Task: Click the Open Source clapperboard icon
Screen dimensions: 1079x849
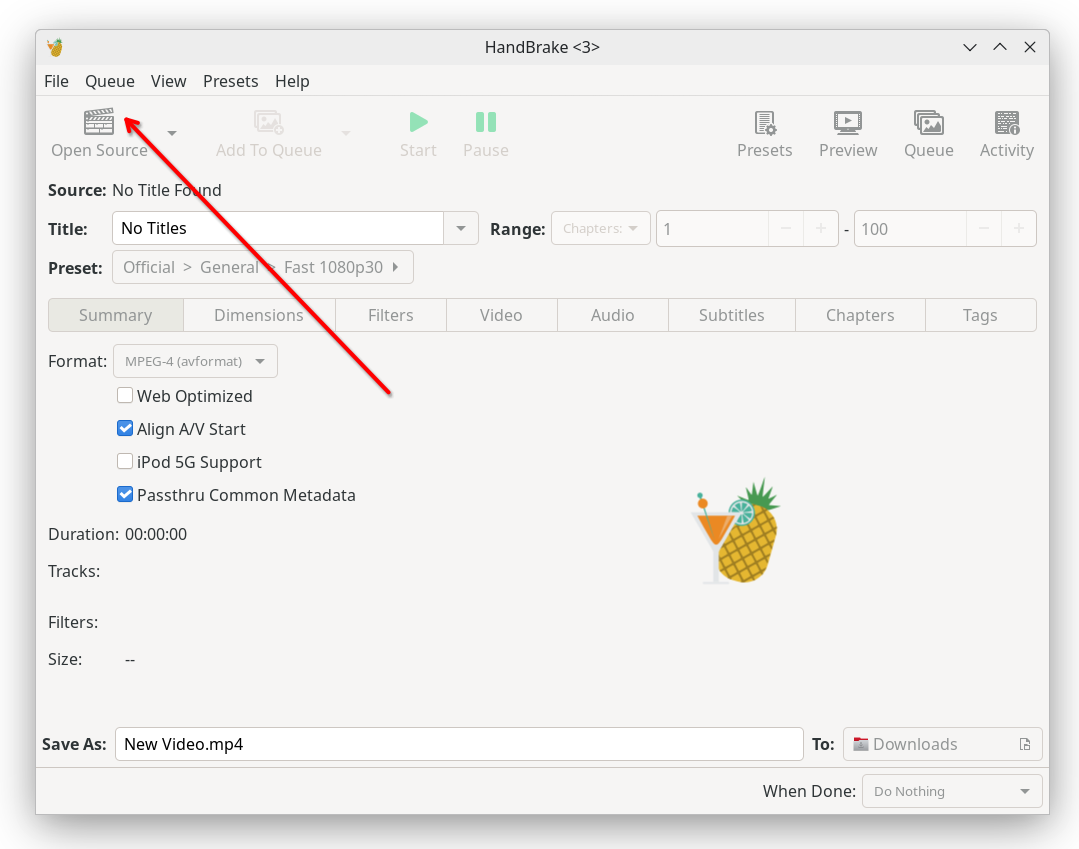Action: point(99,123)
